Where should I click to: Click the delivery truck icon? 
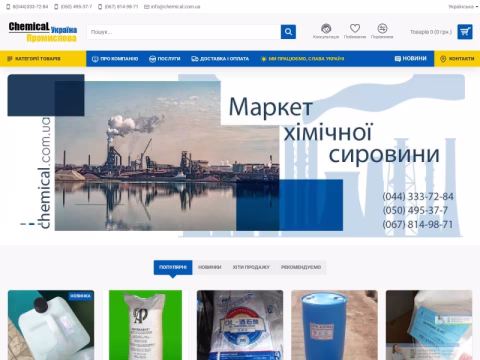point(195,59)
